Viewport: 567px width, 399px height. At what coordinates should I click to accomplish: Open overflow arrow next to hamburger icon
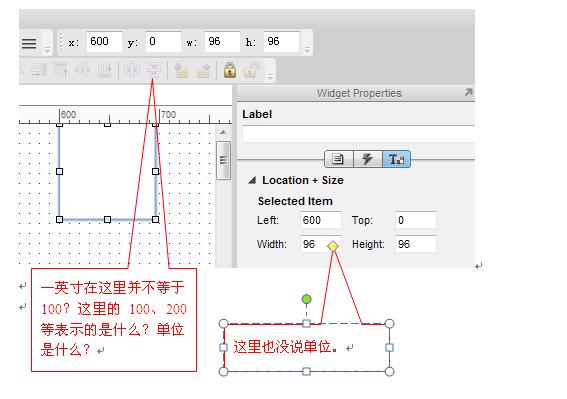pos(47,49)
